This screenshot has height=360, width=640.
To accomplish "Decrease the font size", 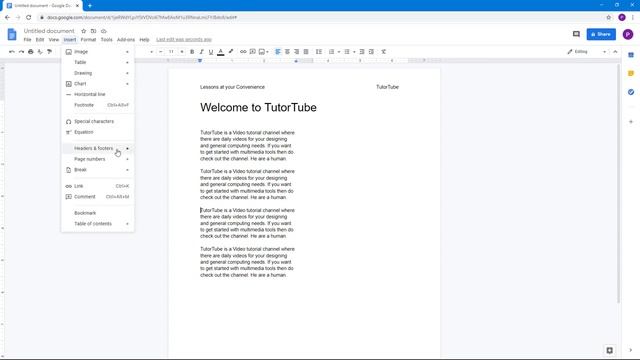I will pyautogui.click(x=161, y=52).
